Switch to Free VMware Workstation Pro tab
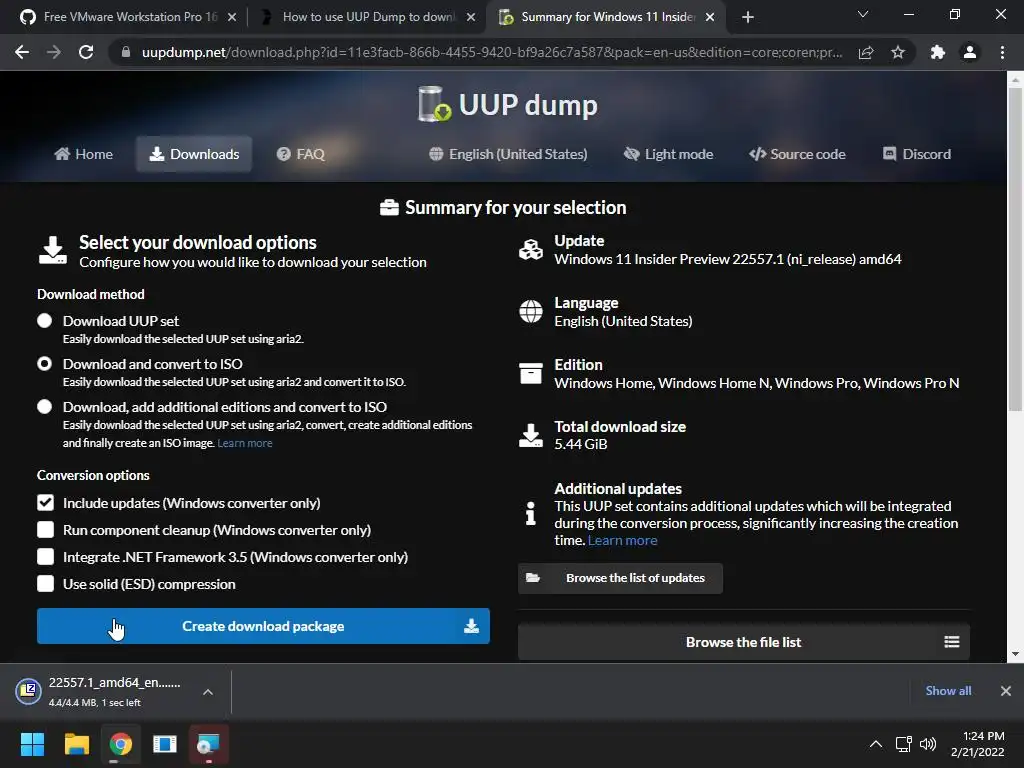1024x768 pixels. [130, 17]
